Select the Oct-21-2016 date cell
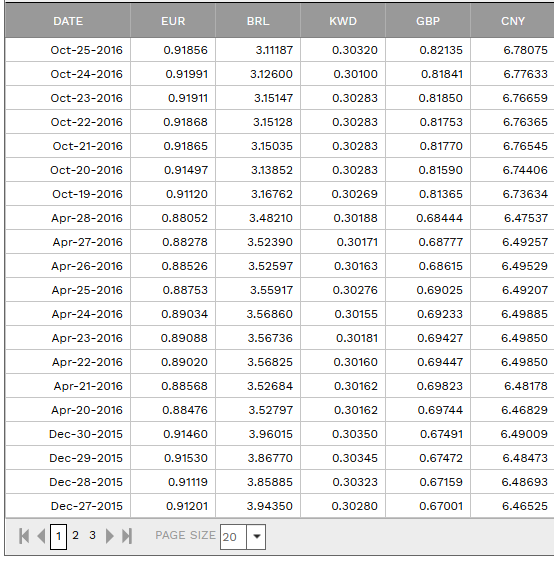This screenshot has width=554, height=561. (68, 146)
